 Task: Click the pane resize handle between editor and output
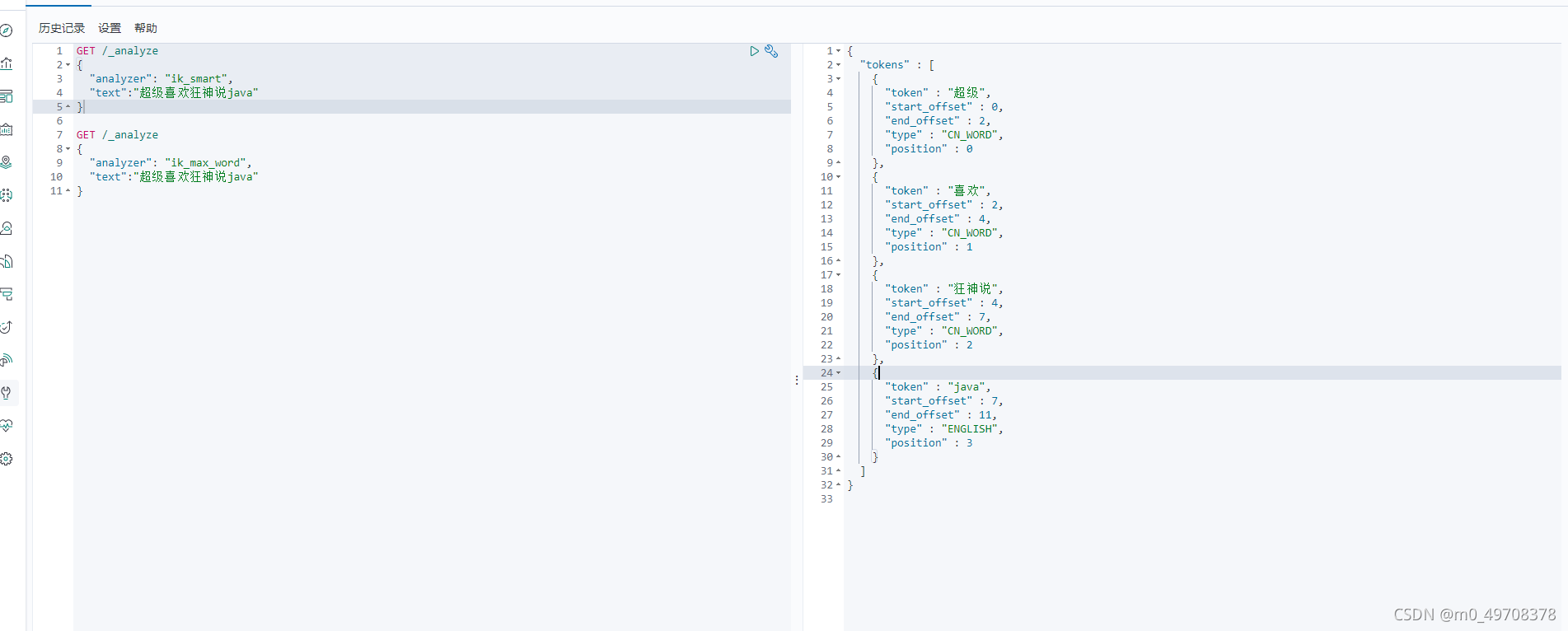[797, 380]
